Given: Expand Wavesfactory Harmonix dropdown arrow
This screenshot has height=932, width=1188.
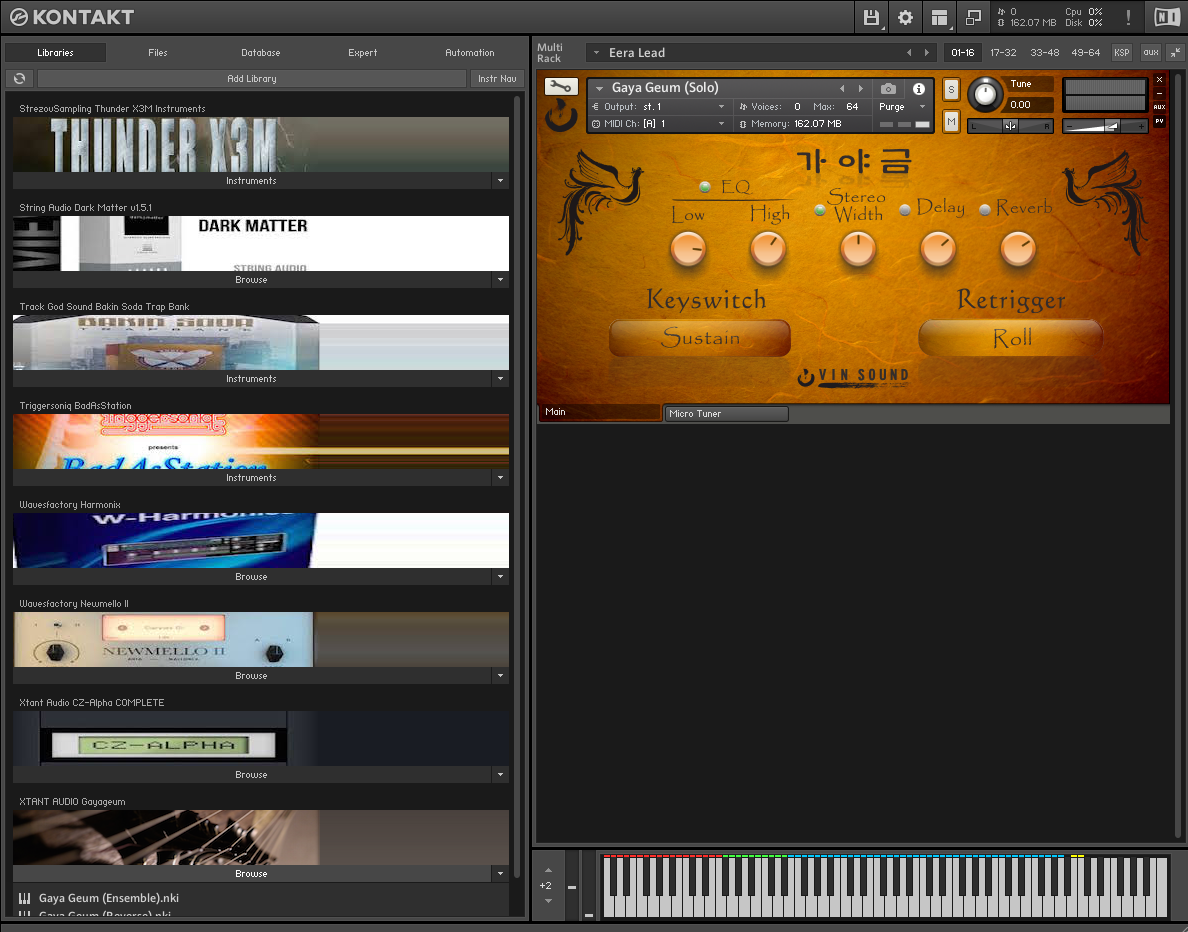Looking at the screenshot, I should (500, 577).
